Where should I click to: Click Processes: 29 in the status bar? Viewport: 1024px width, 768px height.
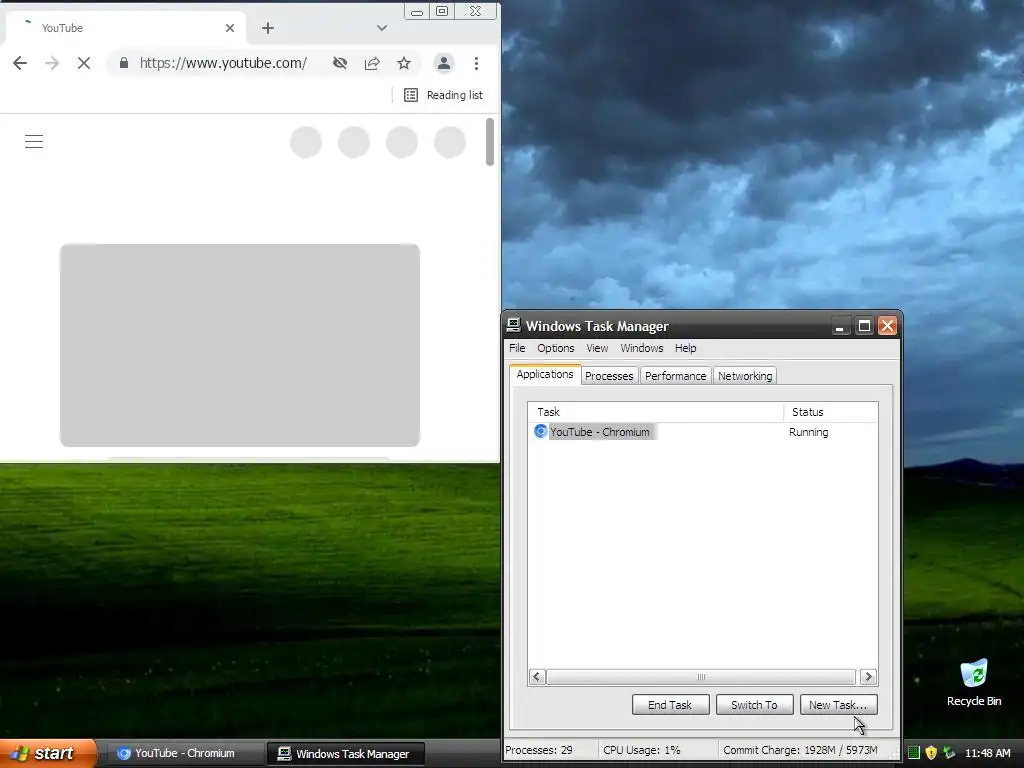click(x=539, y=750)
